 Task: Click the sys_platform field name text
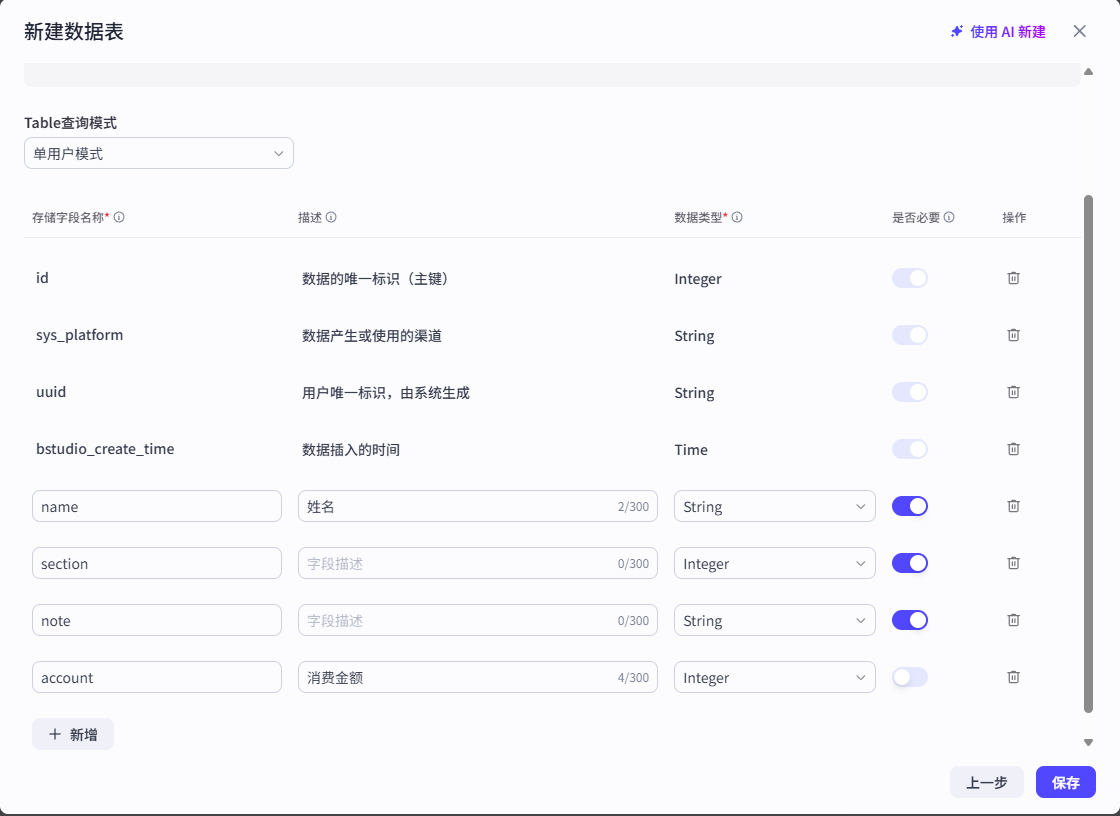point(79,335)
